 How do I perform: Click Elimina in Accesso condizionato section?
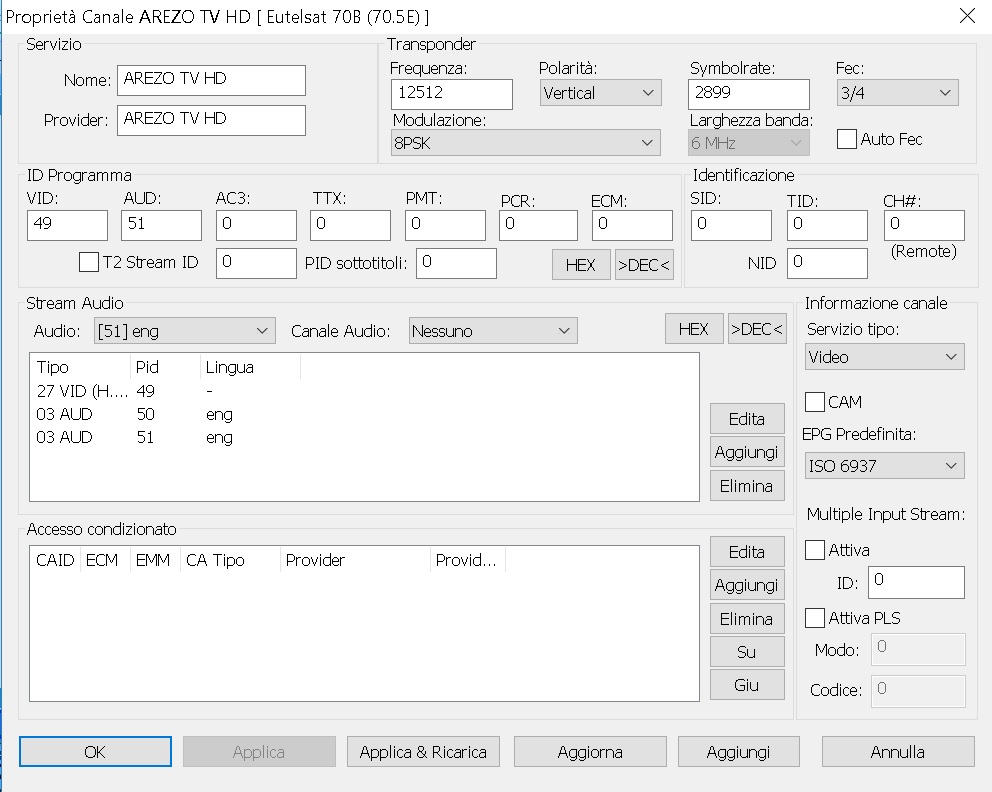coord(747,619)
